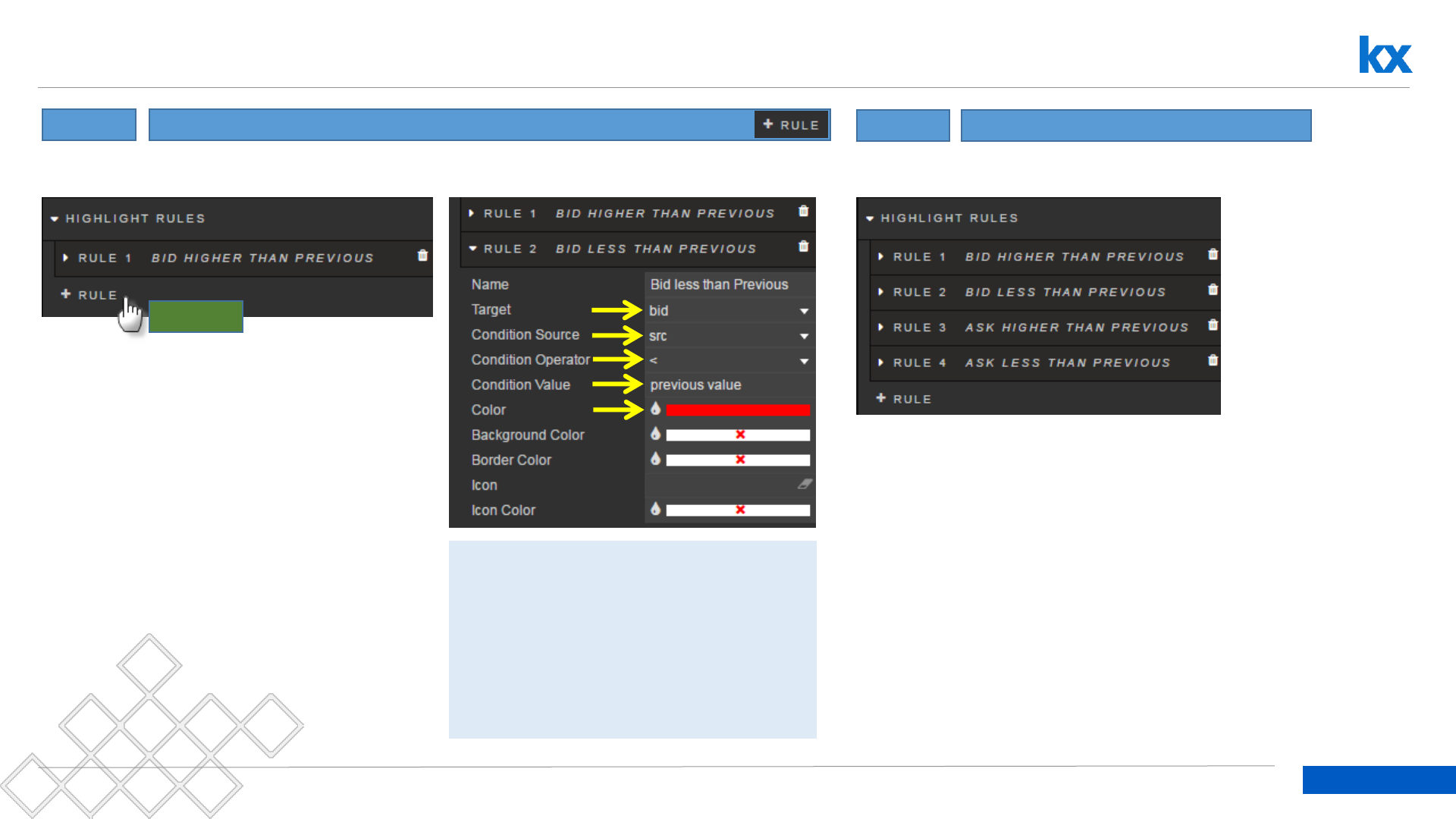1456x819 pixels.
Task: Add a rule below Rule 4 in right panel
Action: click(903, 399)
